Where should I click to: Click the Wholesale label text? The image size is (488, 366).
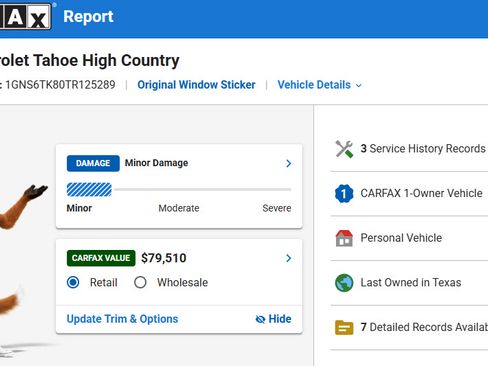pos(182,283)
